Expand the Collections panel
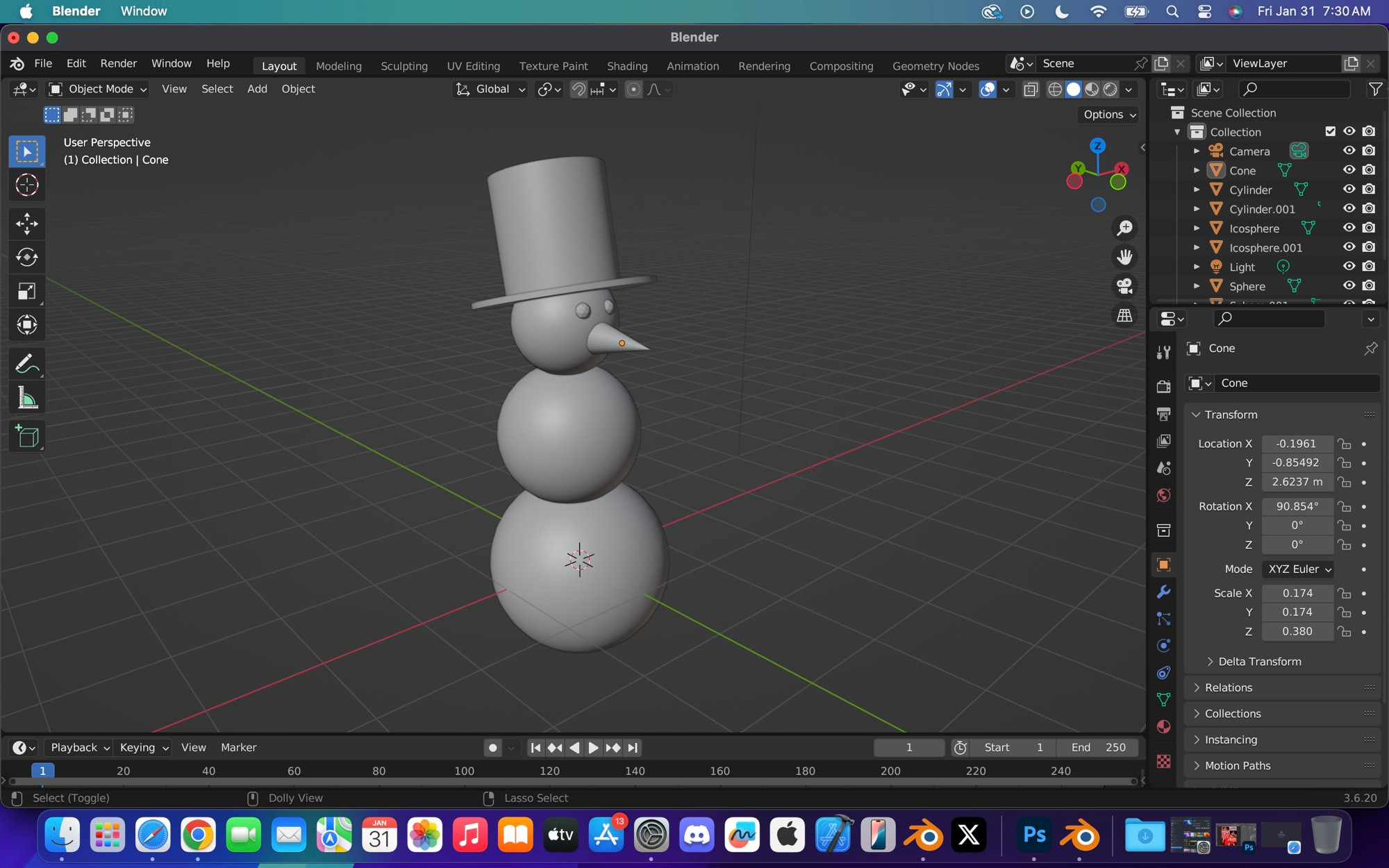1389x868 pixels. 1232,714
